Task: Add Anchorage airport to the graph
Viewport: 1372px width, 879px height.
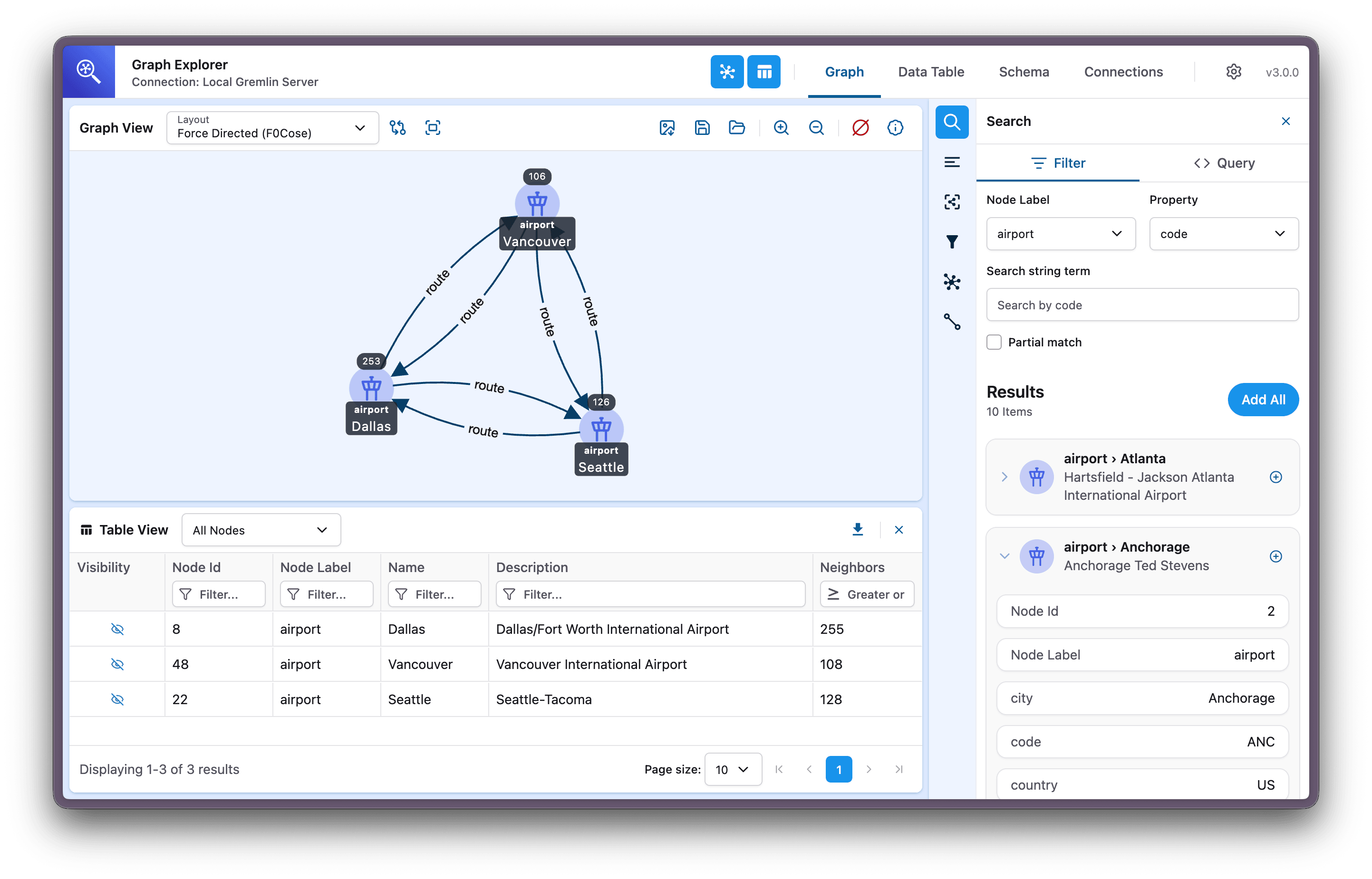Action: (x=1275, y=556)
